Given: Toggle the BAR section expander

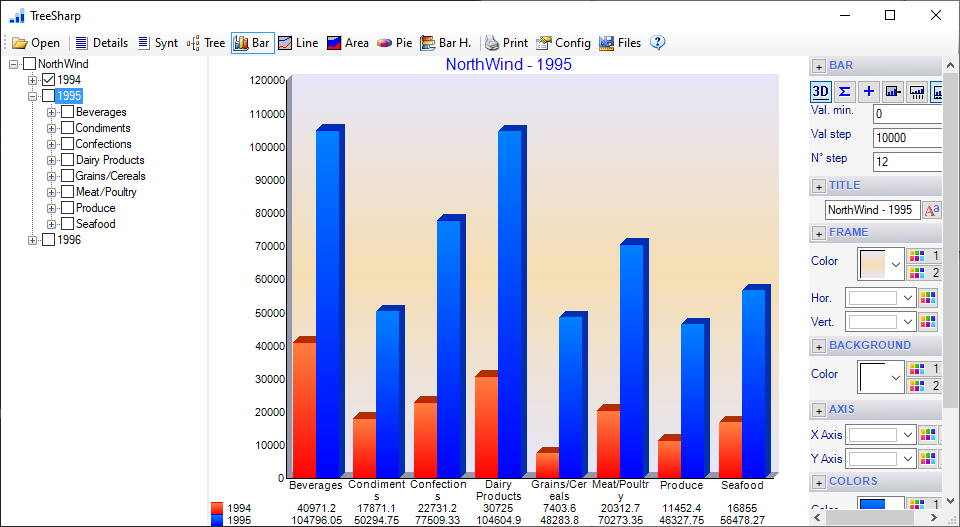Looking at the screenshot, I should [818, 66].
